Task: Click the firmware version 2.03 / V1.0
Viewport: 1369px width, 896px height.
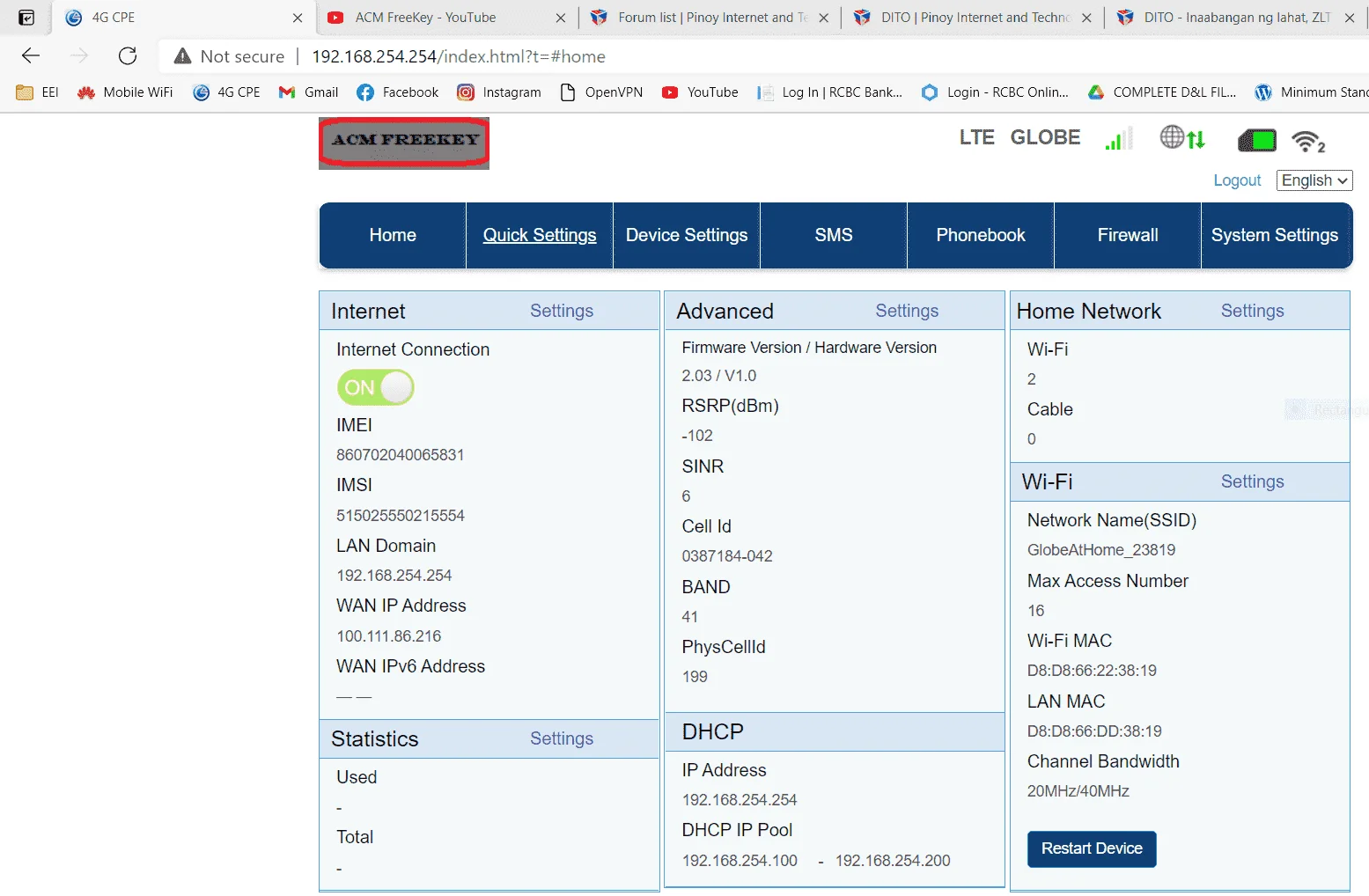Action: click(719, 376)
